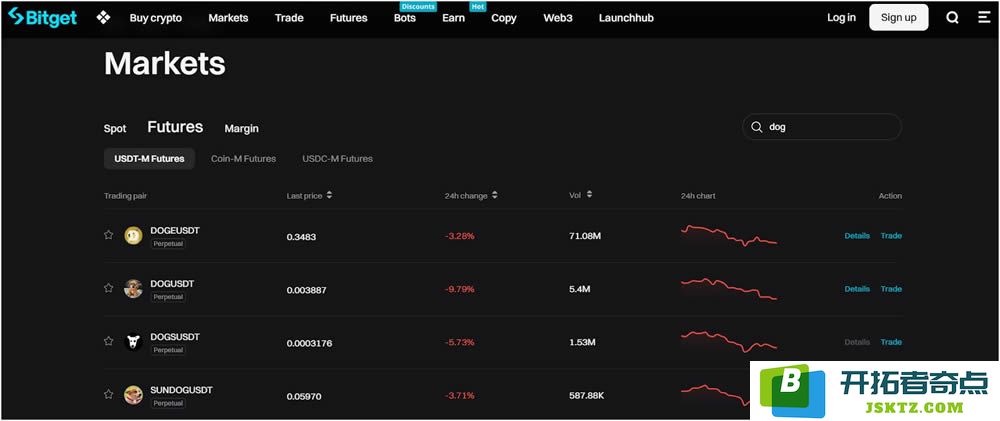Open Markets menu item
The height and width of the screenshot is (421, 1000).
(x=228, y=18)
